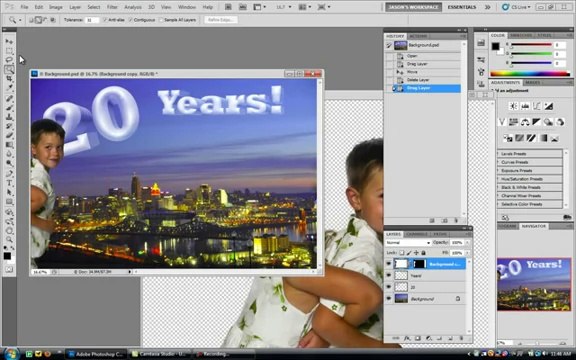Screen dimensions: 576x360
Task: Select the Path Selection tool
Action: click(x=9, y=192)
